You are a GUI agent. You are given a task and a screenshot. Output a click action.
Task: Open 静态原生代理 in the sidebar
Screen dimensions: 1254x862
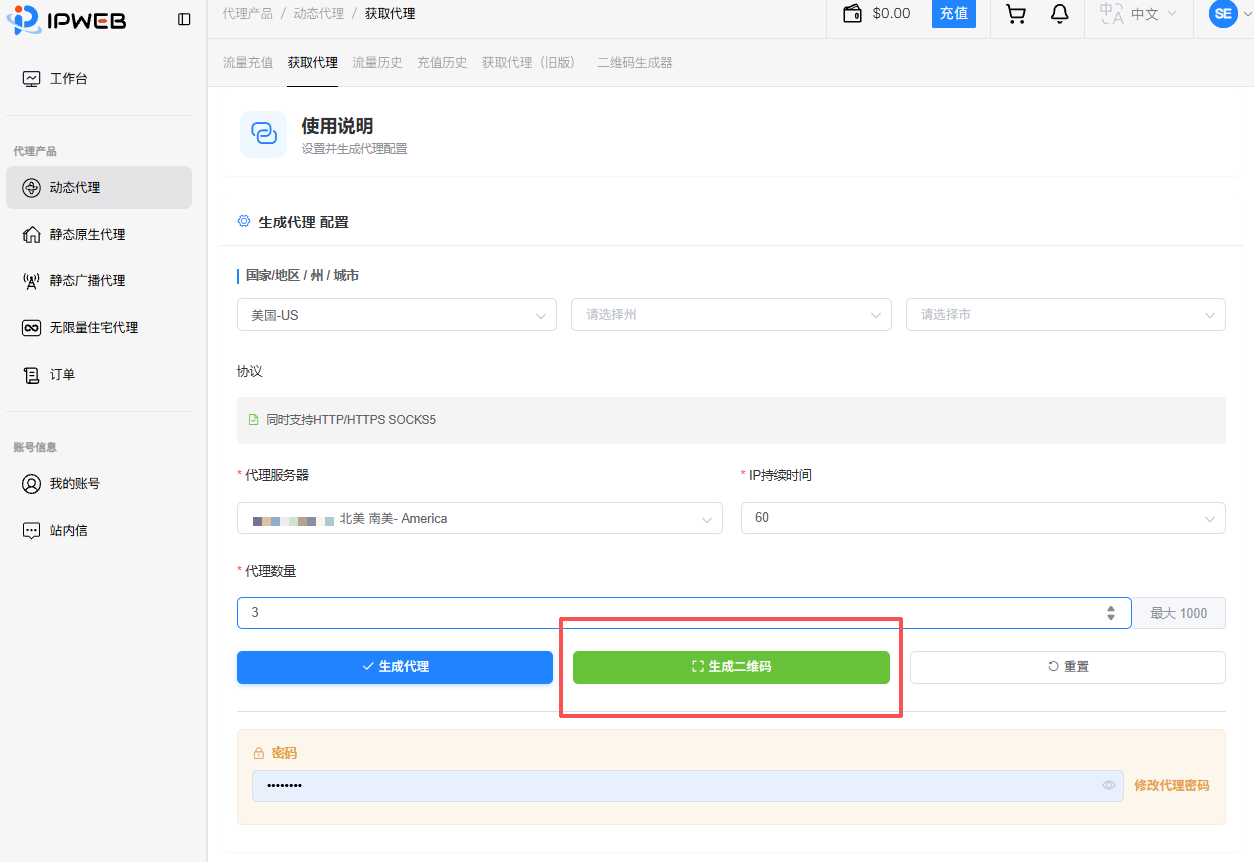99,234
